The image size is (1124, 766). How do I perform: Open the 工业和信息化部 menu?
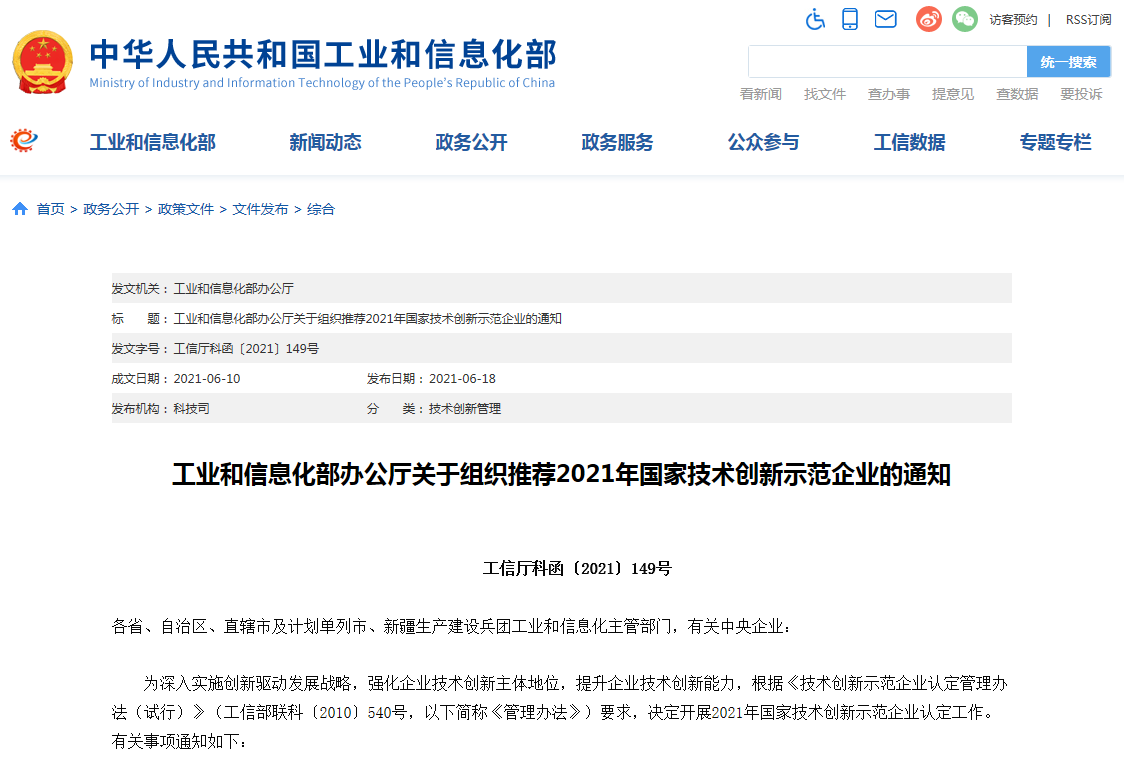pyautogui.click(x=153, y=142)
